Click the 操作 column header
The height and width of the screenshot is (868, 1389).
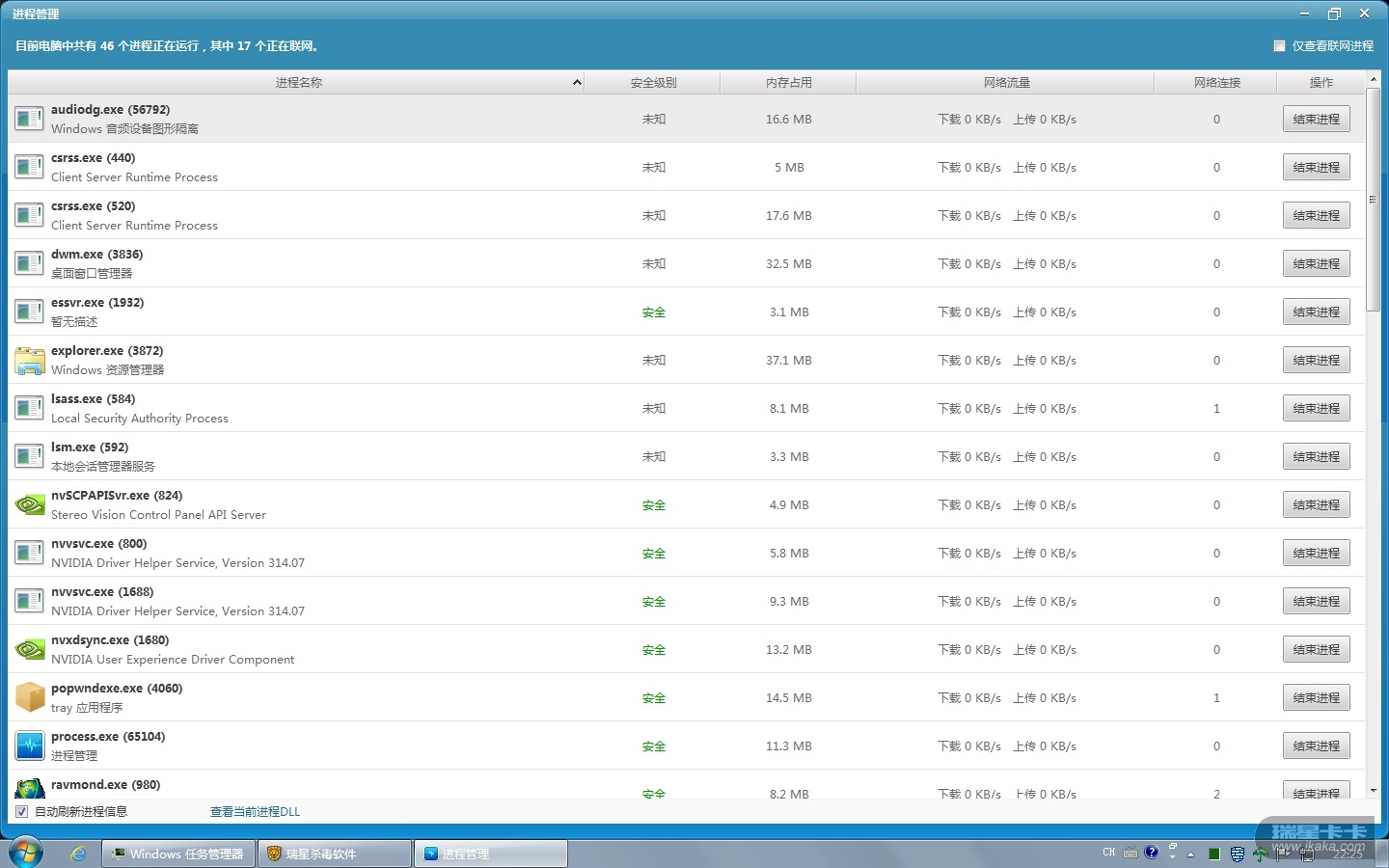click(x=1321, y=83)
